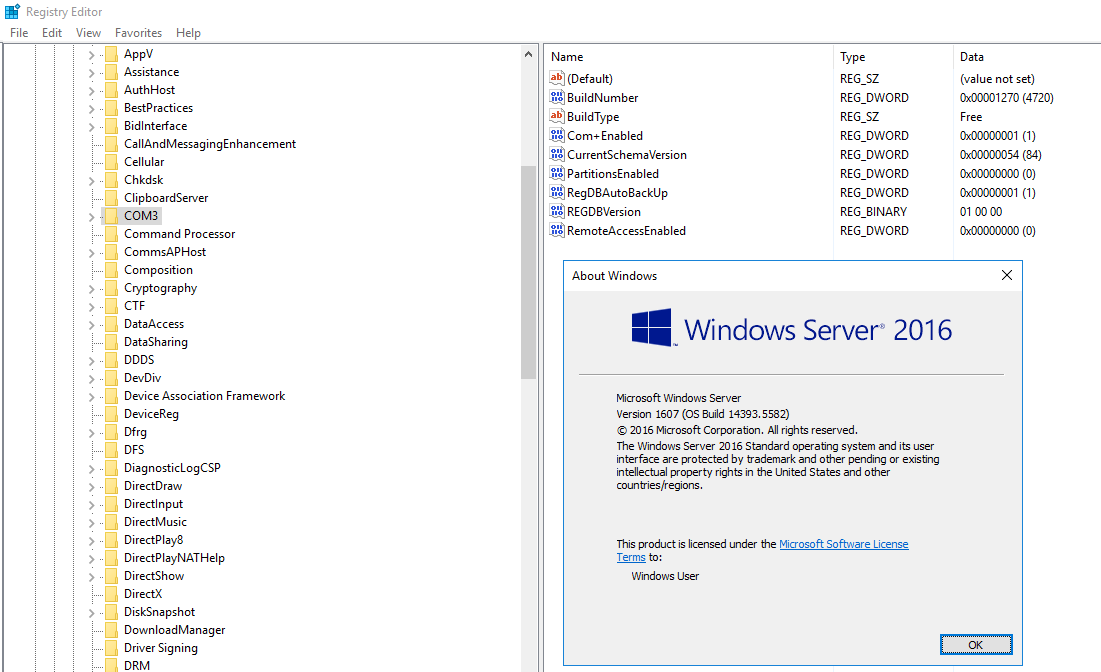
Task: Click the ClipboardServer folder icon
Action: pyautogui.click(x=111, y=197)
